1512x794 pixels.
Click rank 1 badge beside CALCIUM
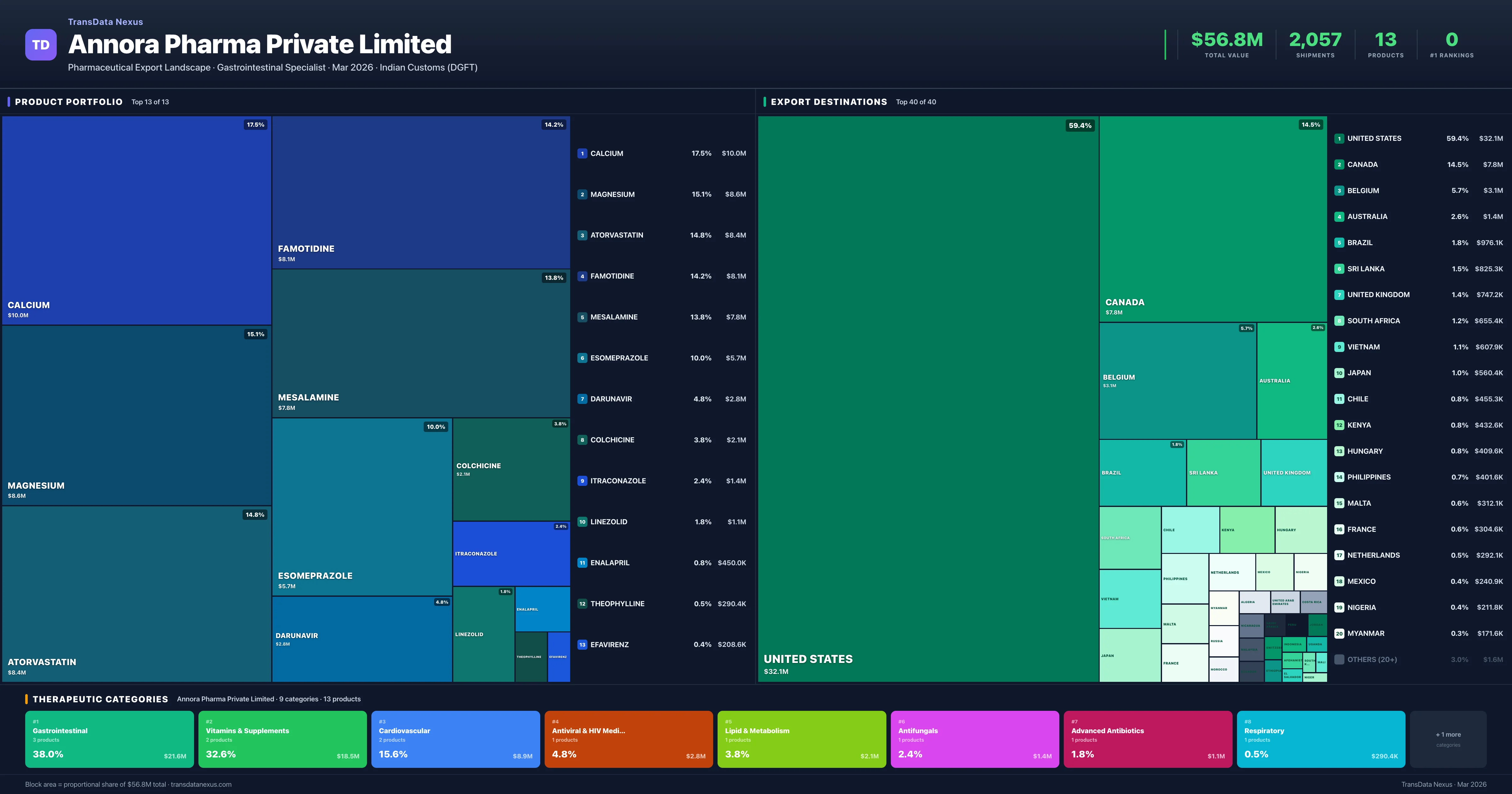582,153
